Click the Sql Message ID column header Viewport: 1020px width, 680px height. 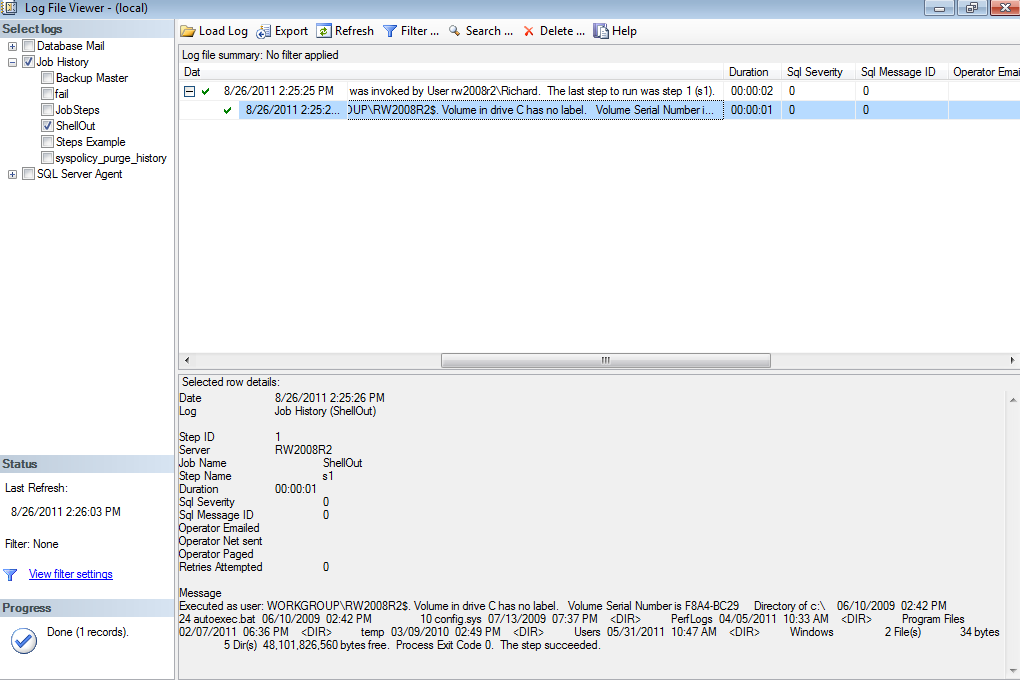point(902,72)
